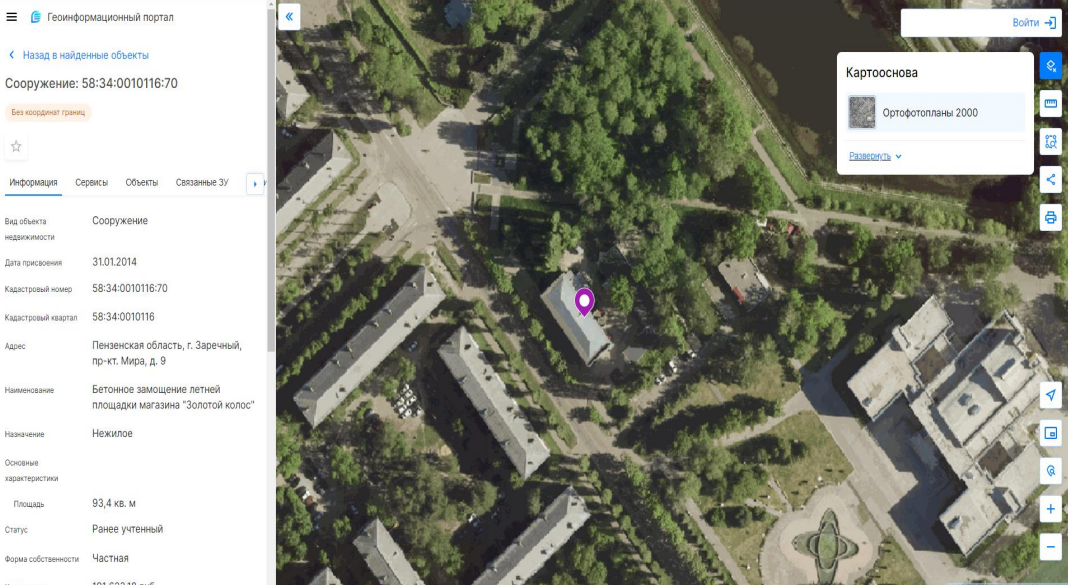Screen dimensions: 1068x585
Task: Locate my position with arrow icon
Action: (1050, 395)
